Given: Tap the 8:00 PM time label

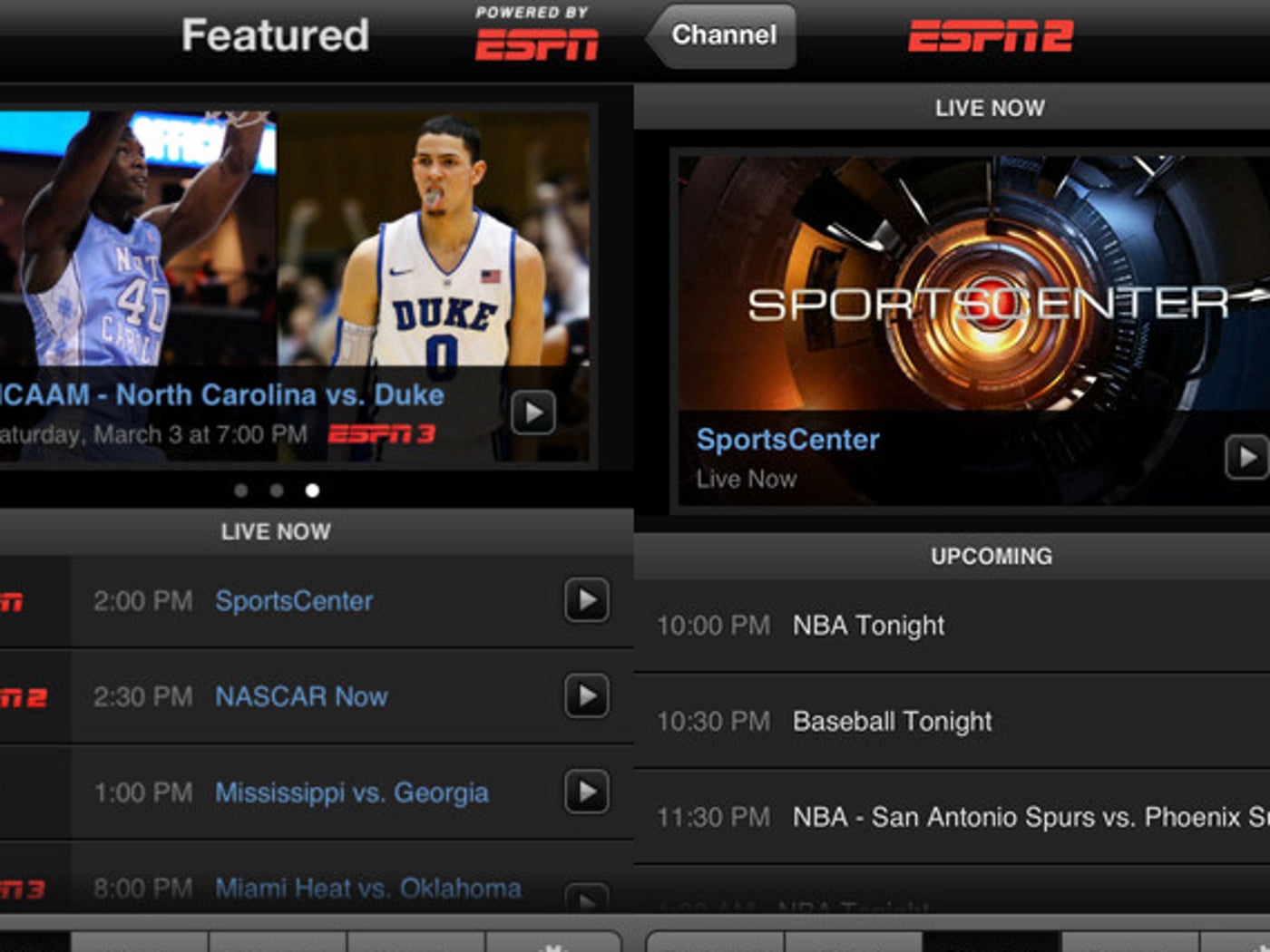Looking at the screenshot, I should click(142, 889).
